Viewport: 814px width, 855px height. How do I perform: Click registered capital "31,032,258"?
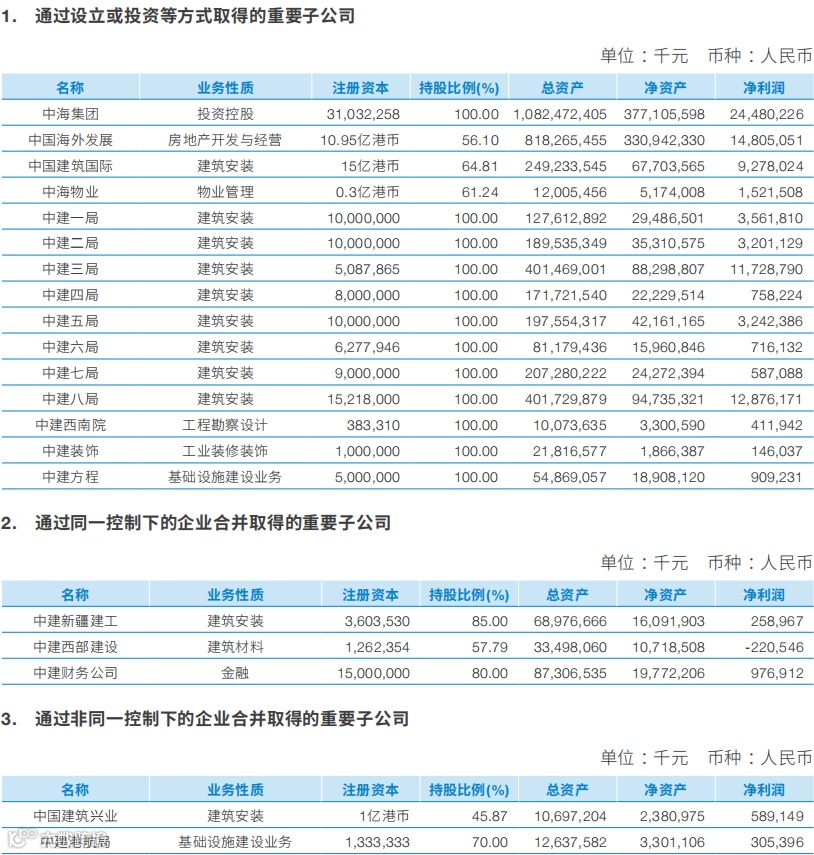[x=363, y=114]
